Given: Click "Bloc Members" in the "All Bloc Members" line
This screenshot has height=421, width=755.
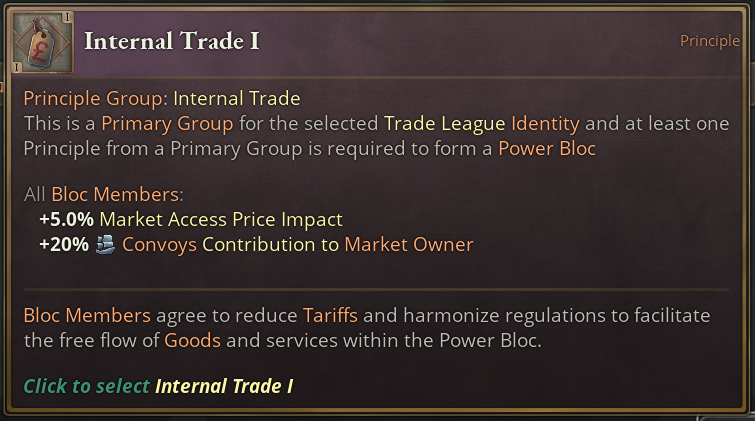Looking at the screenshot, I should [x=117, y=194].
